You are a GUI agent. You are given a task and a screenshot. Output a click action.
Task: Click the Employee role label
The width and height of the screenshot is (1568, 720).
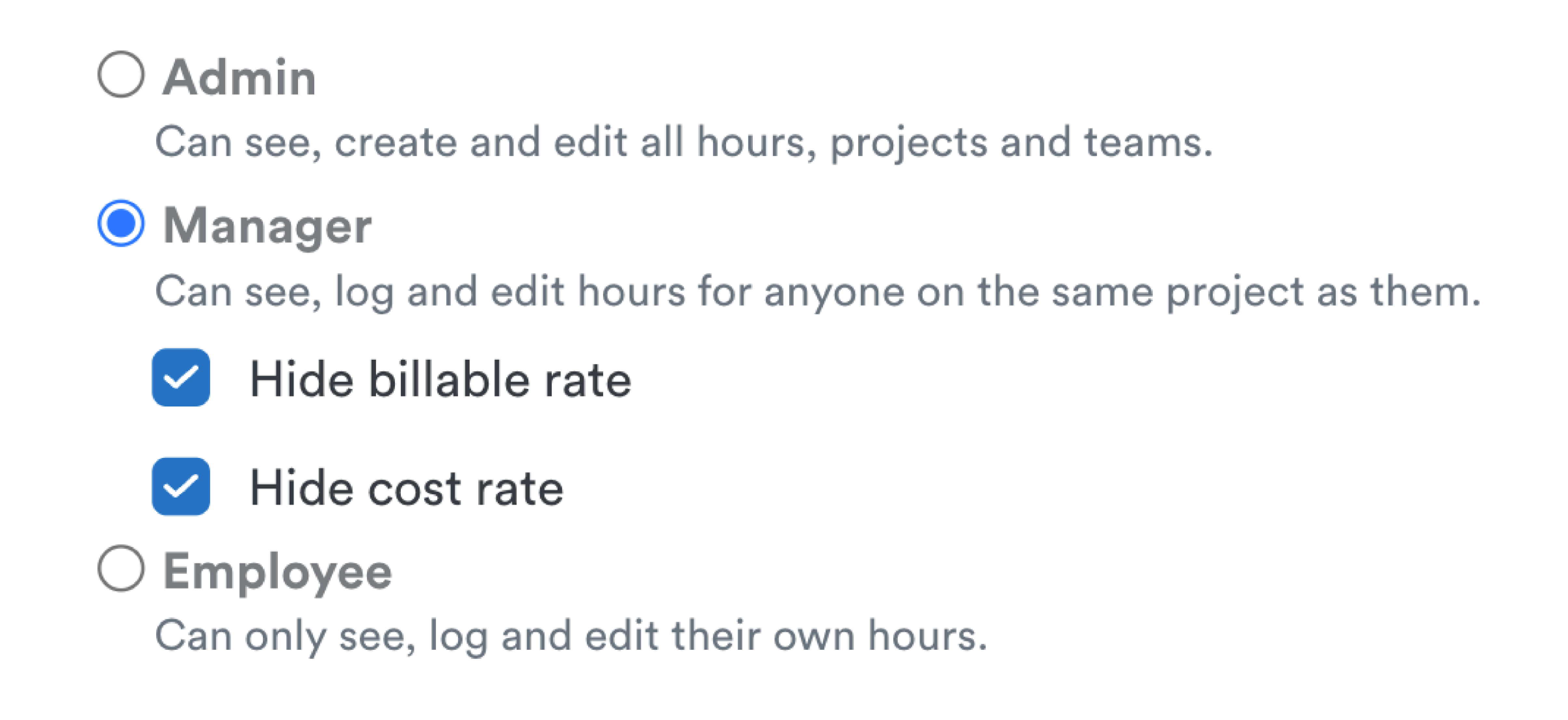(277, 571)
